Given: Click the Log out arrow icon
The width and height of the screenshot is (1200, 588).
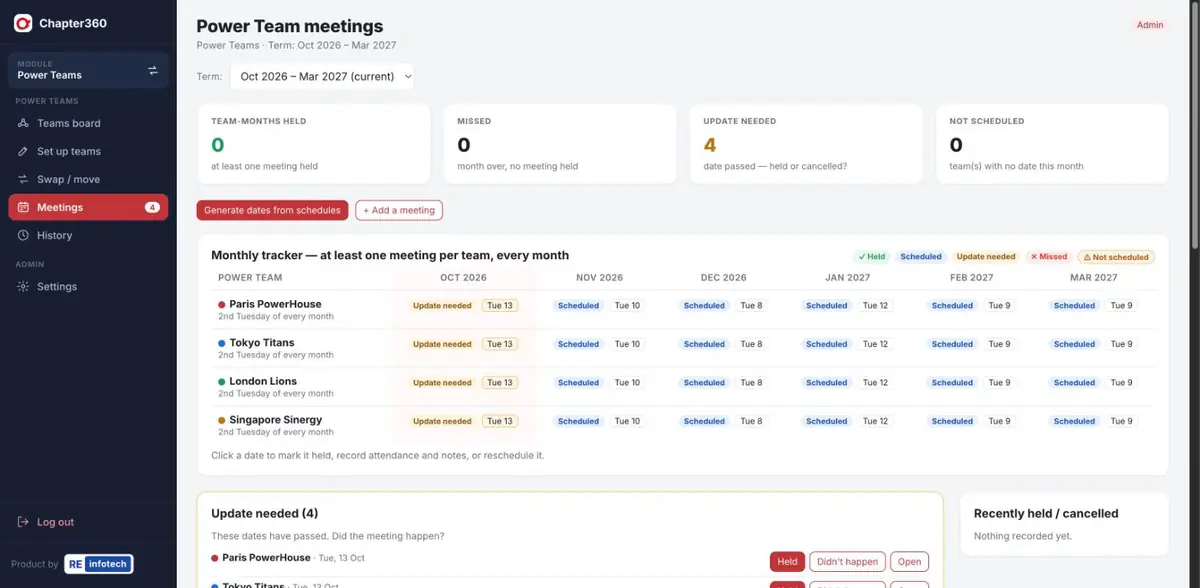Looking at the screenshot, I should click(24, 522).
